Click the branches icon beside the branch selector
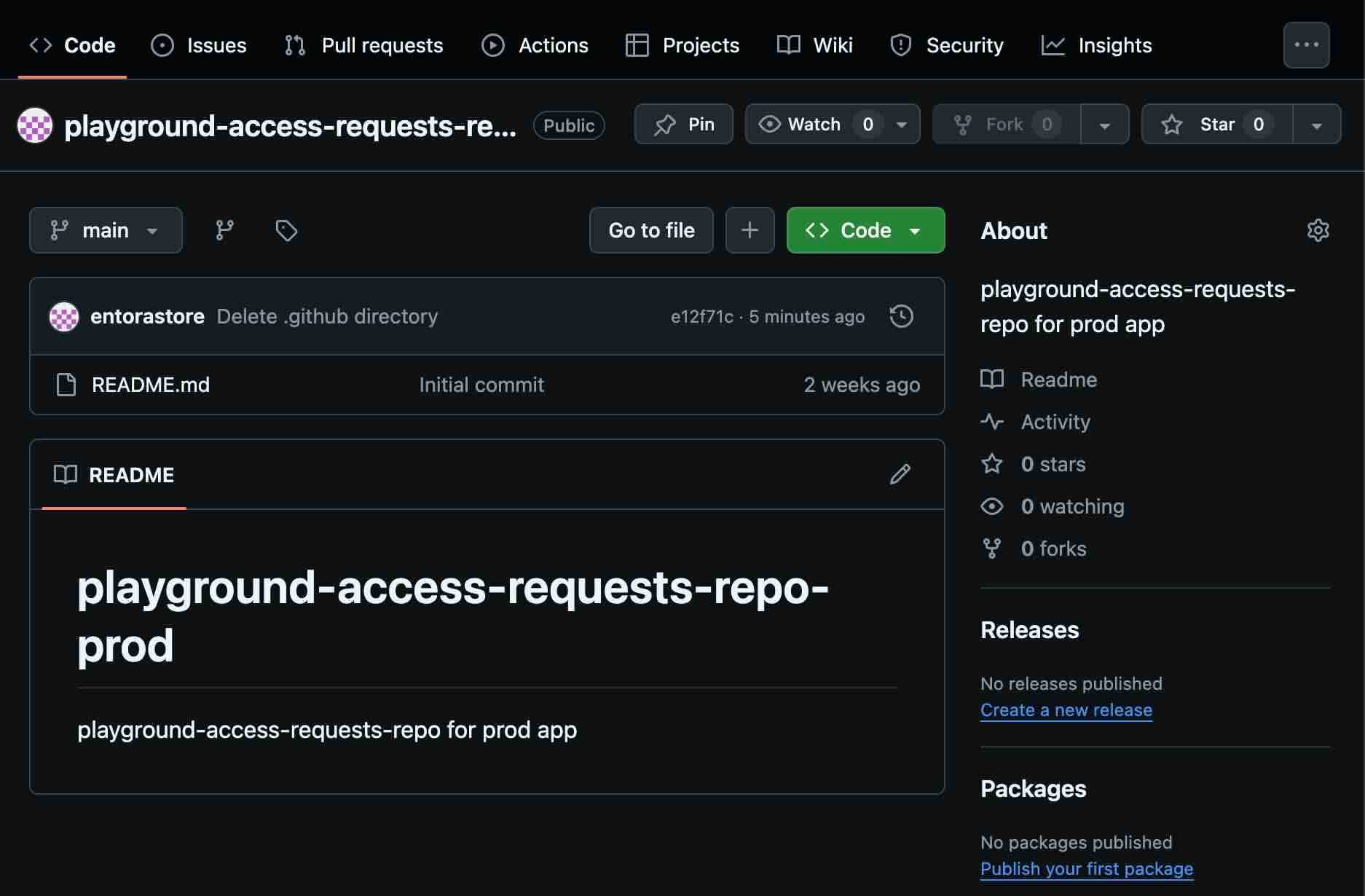 [x=224, y=230]
